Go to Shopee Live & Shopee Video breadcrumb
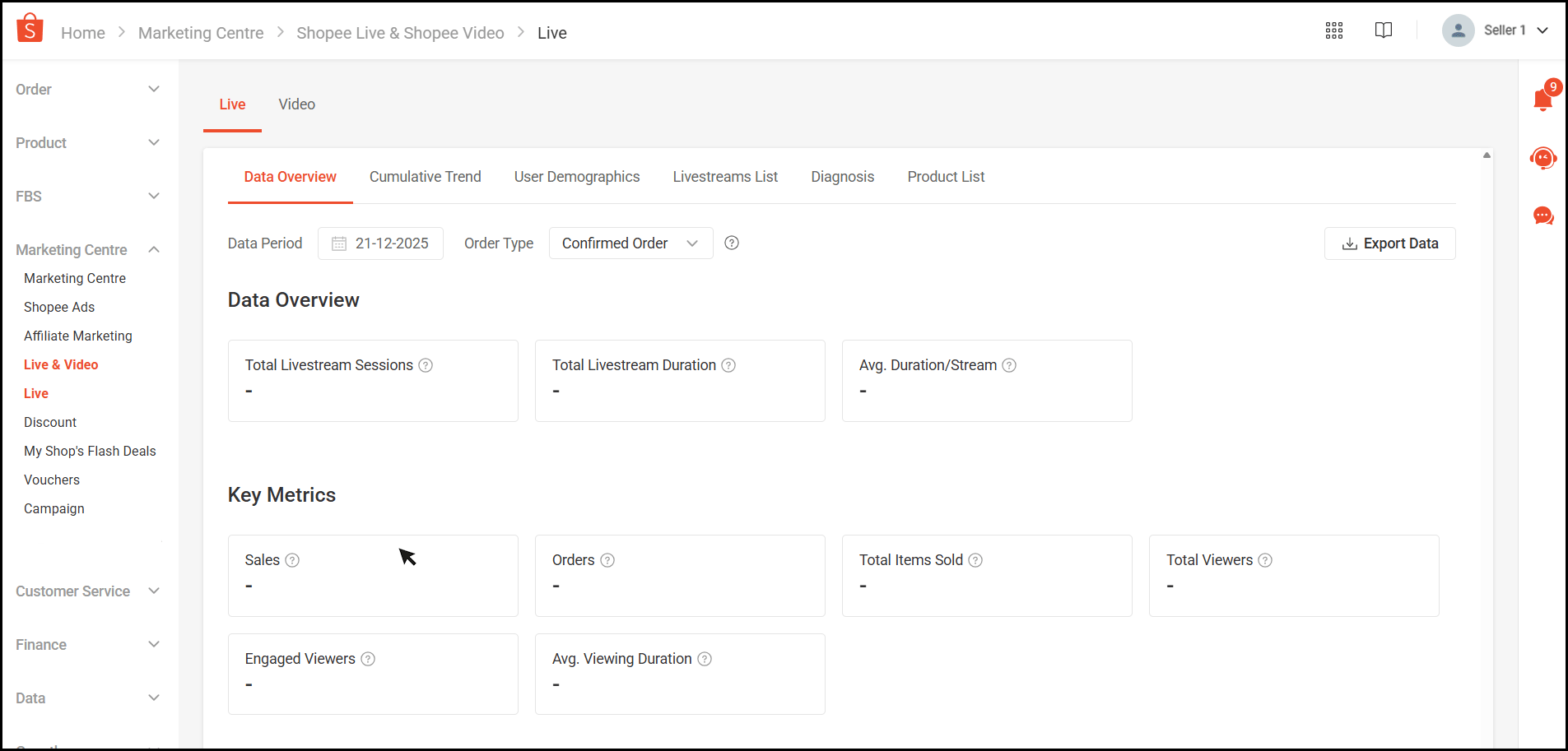 (x=400, y=33)
